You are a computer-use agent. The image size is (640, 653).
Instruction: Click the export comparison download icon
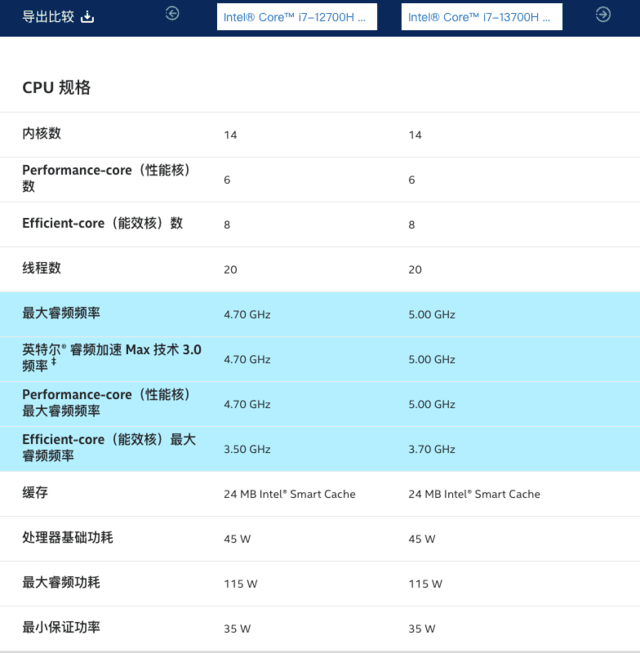[87, 17]
